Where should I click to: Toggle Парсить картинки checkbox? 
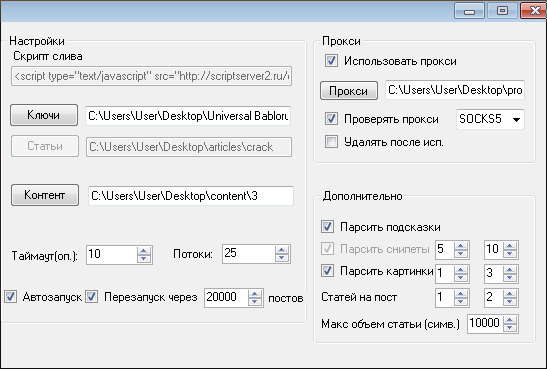click(x=327, y=270)
